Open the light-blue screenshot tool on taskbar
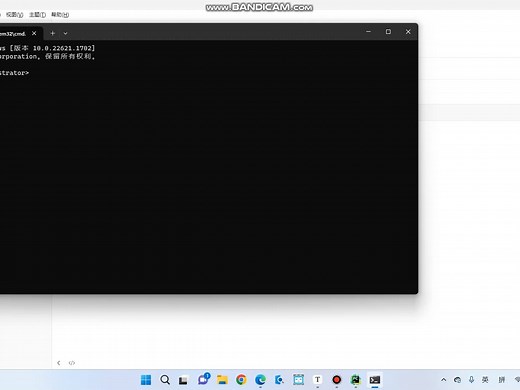 click(298, 380)
